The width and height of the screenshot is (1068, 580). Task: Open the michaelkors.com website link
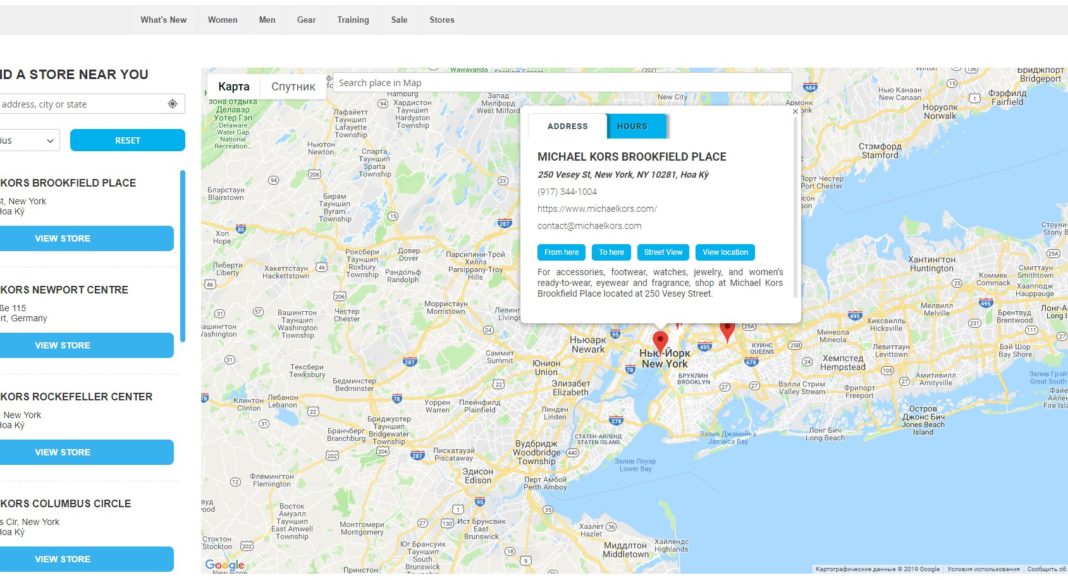pyautogui.click(x=597, y=209)
